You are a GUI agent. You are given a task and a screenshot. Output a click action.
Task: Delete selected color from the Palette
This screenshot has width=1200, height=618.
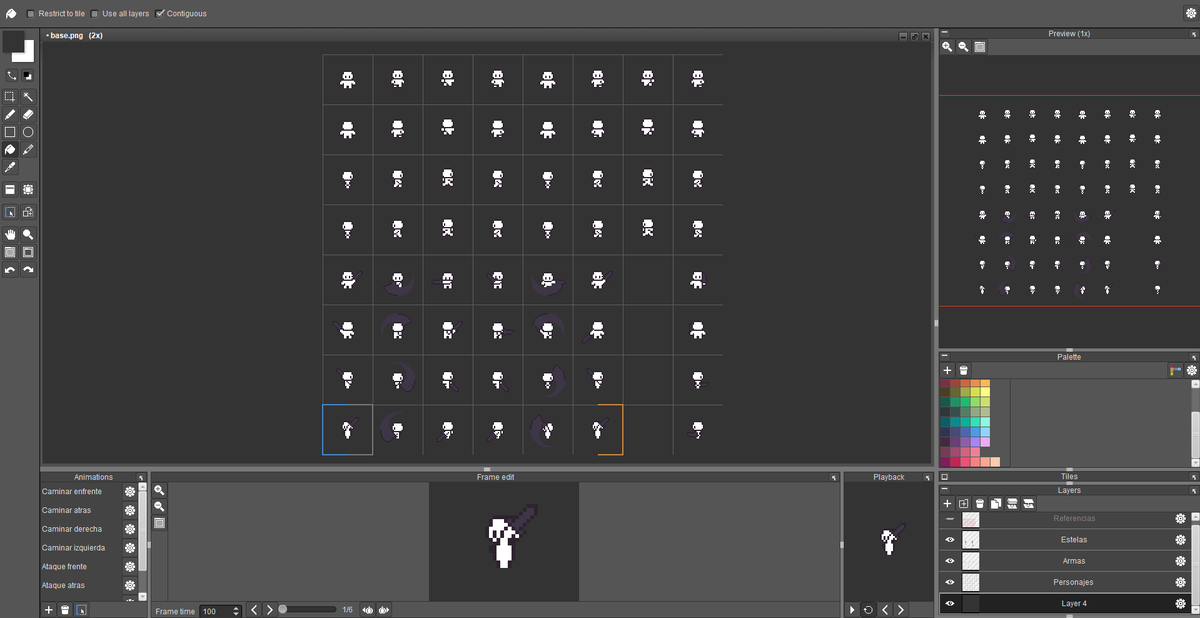(964, 370)
